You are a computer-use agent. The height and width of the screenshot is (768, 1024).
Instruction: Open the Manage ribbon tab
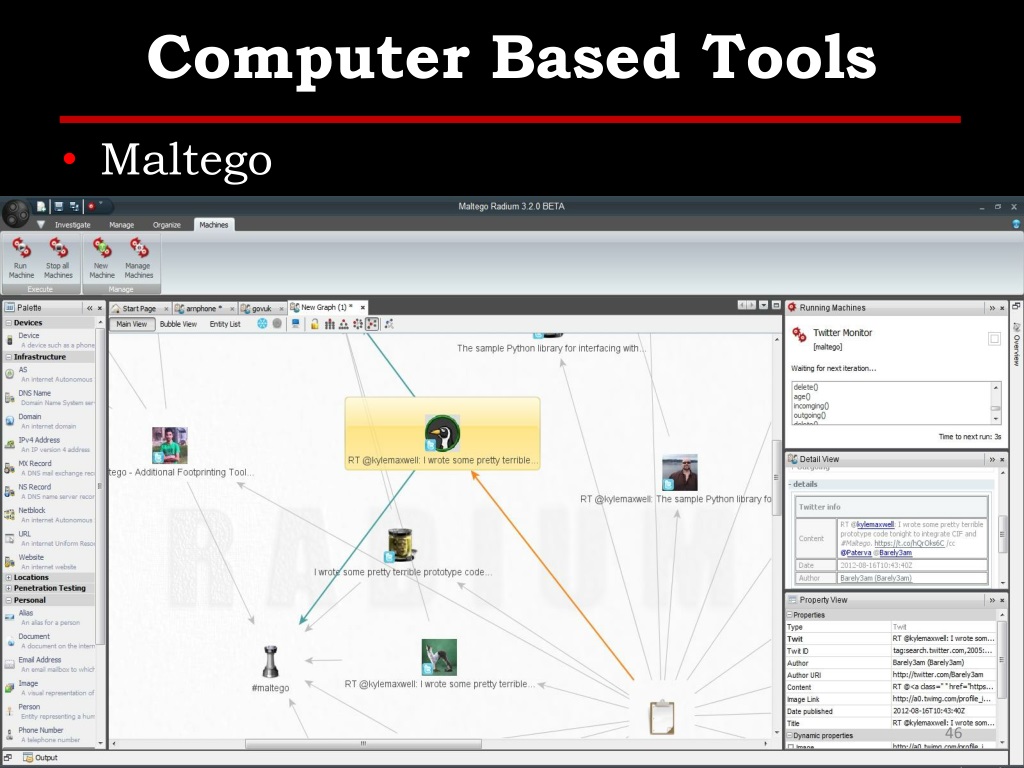[121, 225]
